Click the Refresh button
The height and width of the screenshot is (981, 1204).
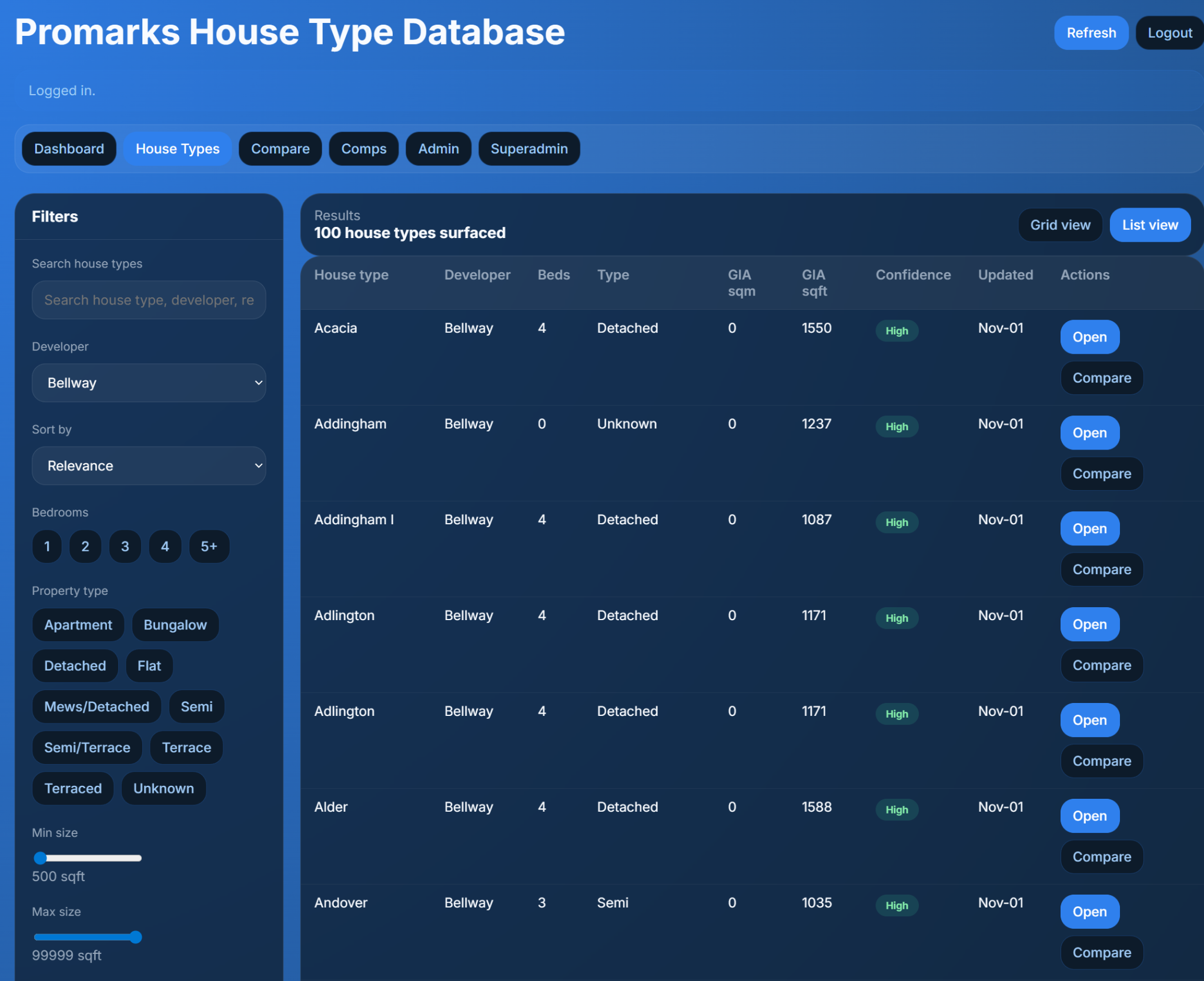point(1091,33)
